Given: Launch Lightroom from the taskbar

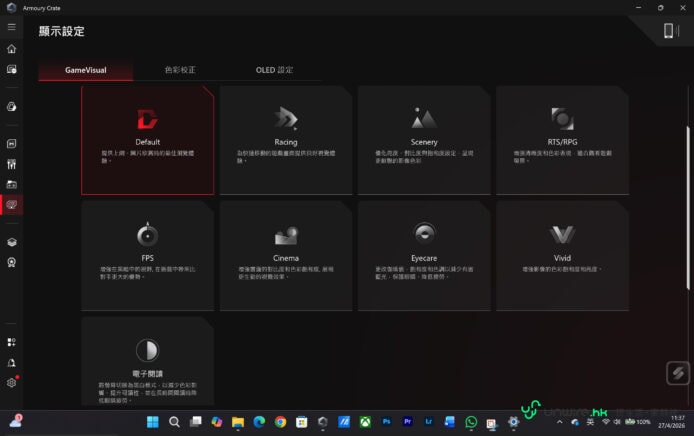Looking at the screenshot, I should click(x=428, y=422).
